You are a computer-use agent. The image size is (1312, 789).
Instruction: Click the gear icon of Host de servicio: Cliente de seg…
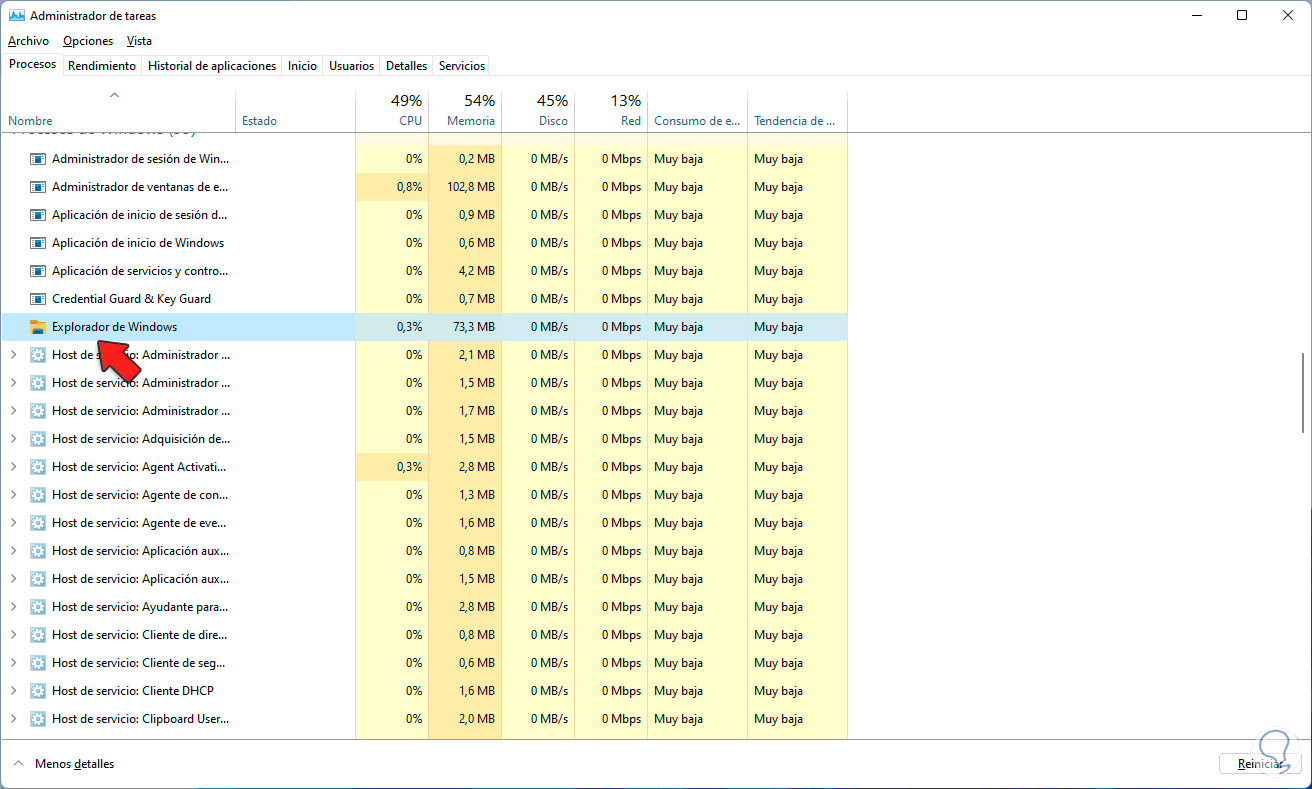(38, 663)
